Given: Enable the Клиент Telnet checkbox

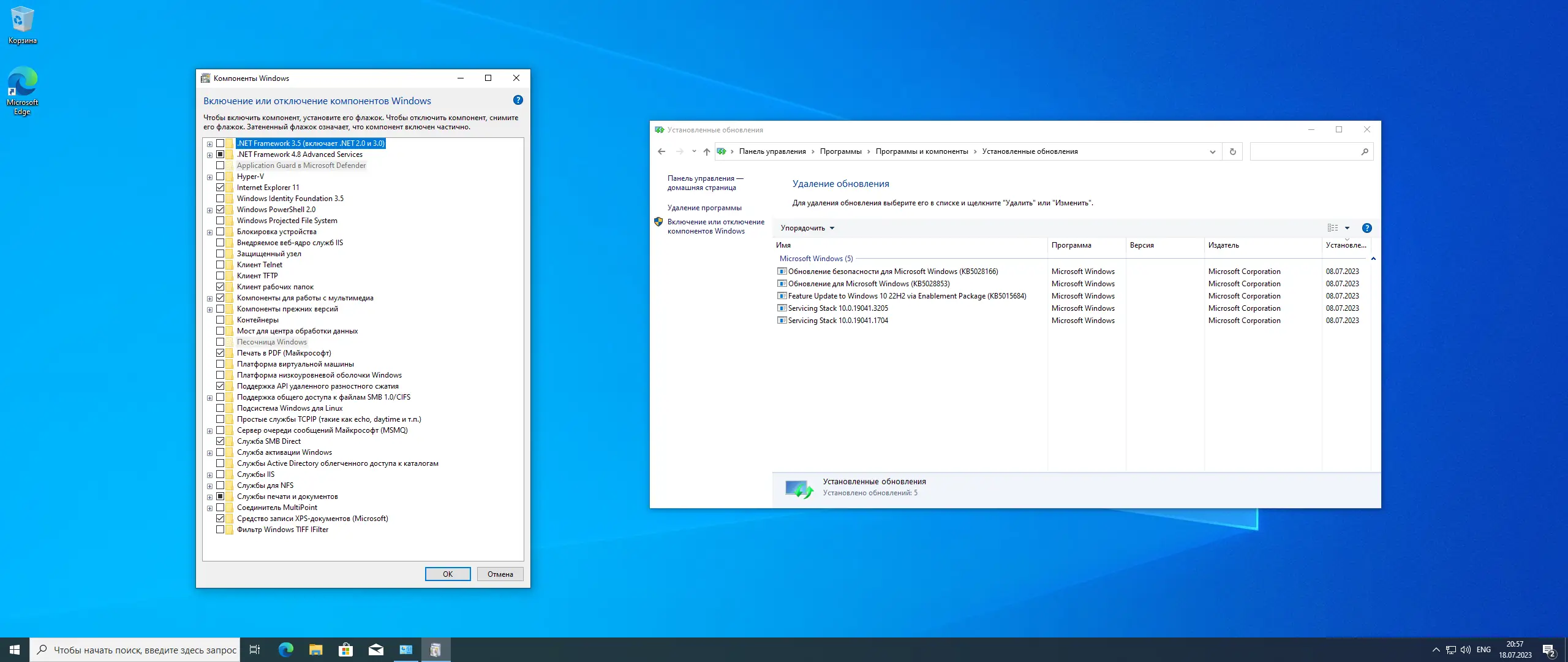Looking at the screenshot, I should point(220,265).
